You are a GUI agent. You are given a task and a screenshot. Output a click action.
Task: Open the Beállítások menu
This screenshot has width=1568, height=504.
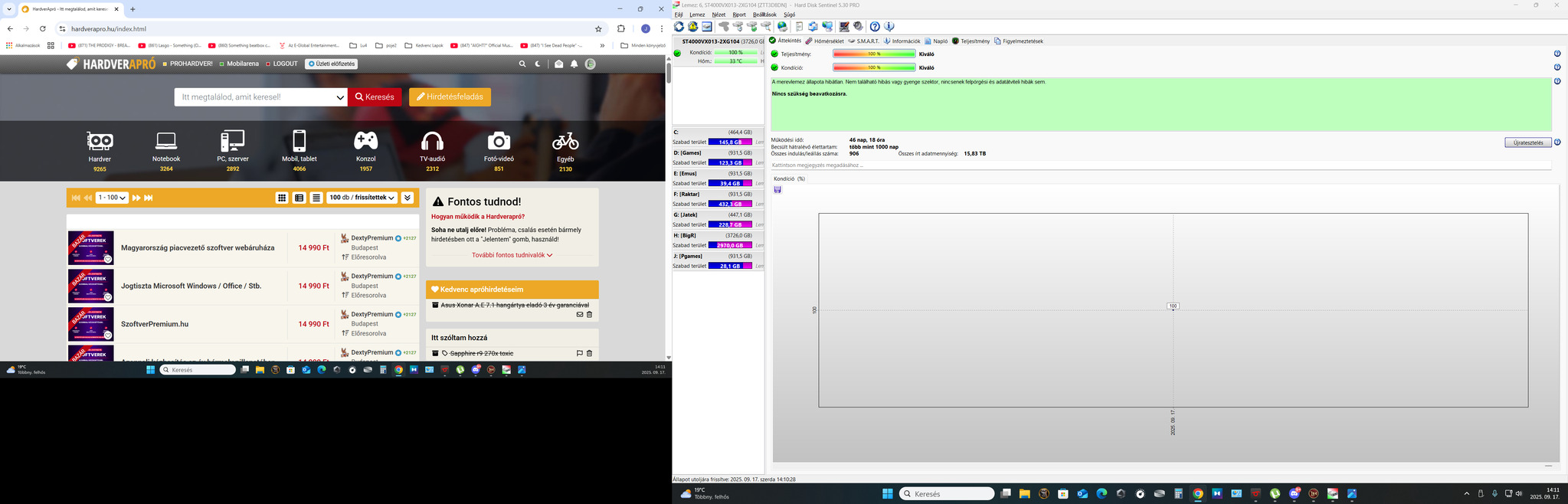(x=764, y=15)
